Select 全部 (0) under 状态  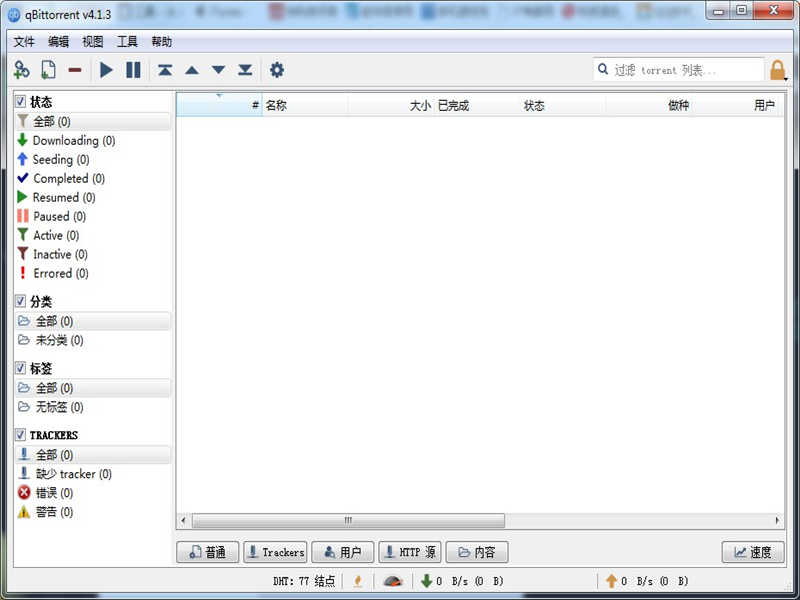pyautogui.click(x=93, y=121)
